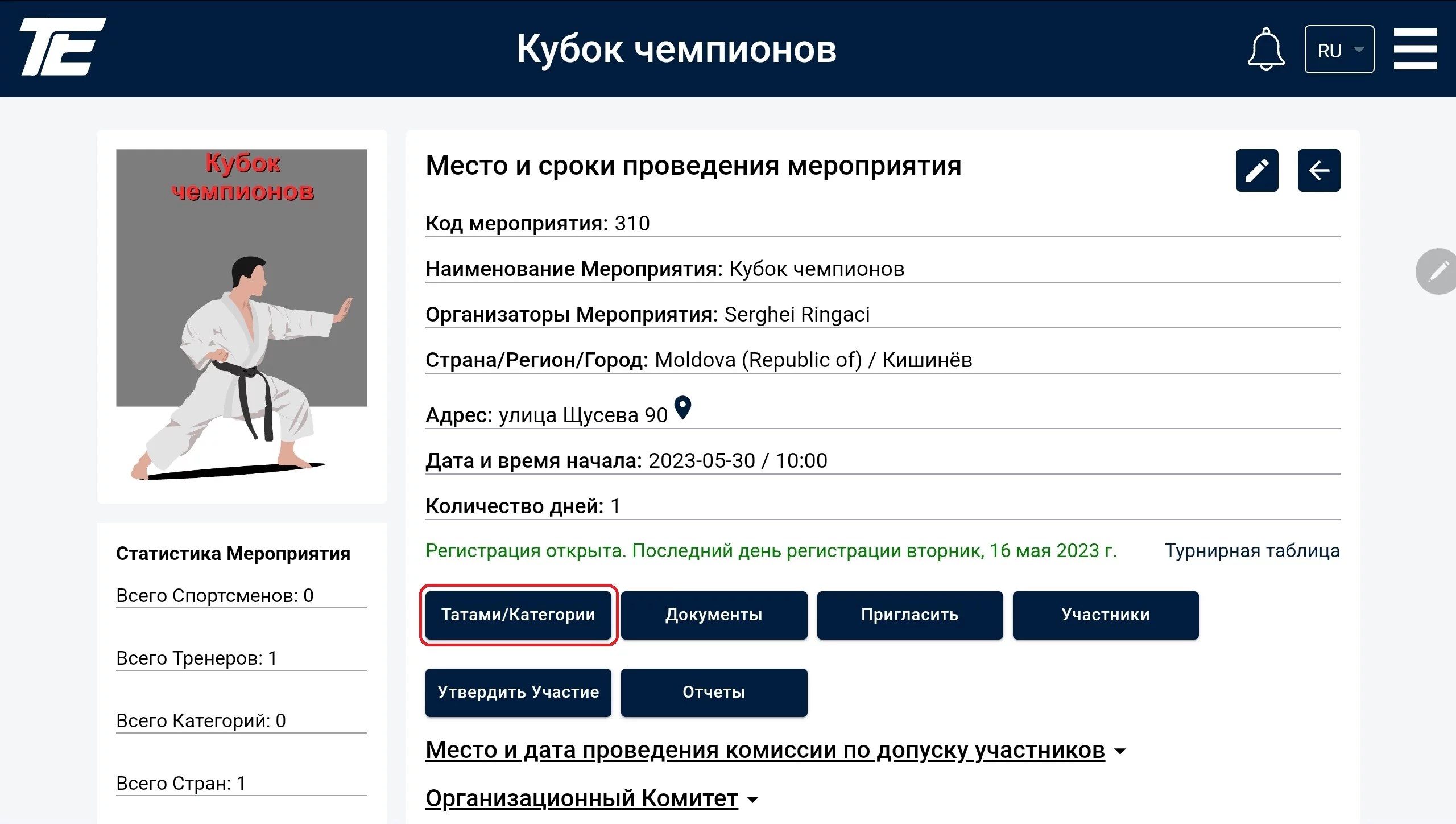Click the organizer name Serghei Ringaci
The image size is (1456, 824).
pyautogui.click(x=797, y=315)
